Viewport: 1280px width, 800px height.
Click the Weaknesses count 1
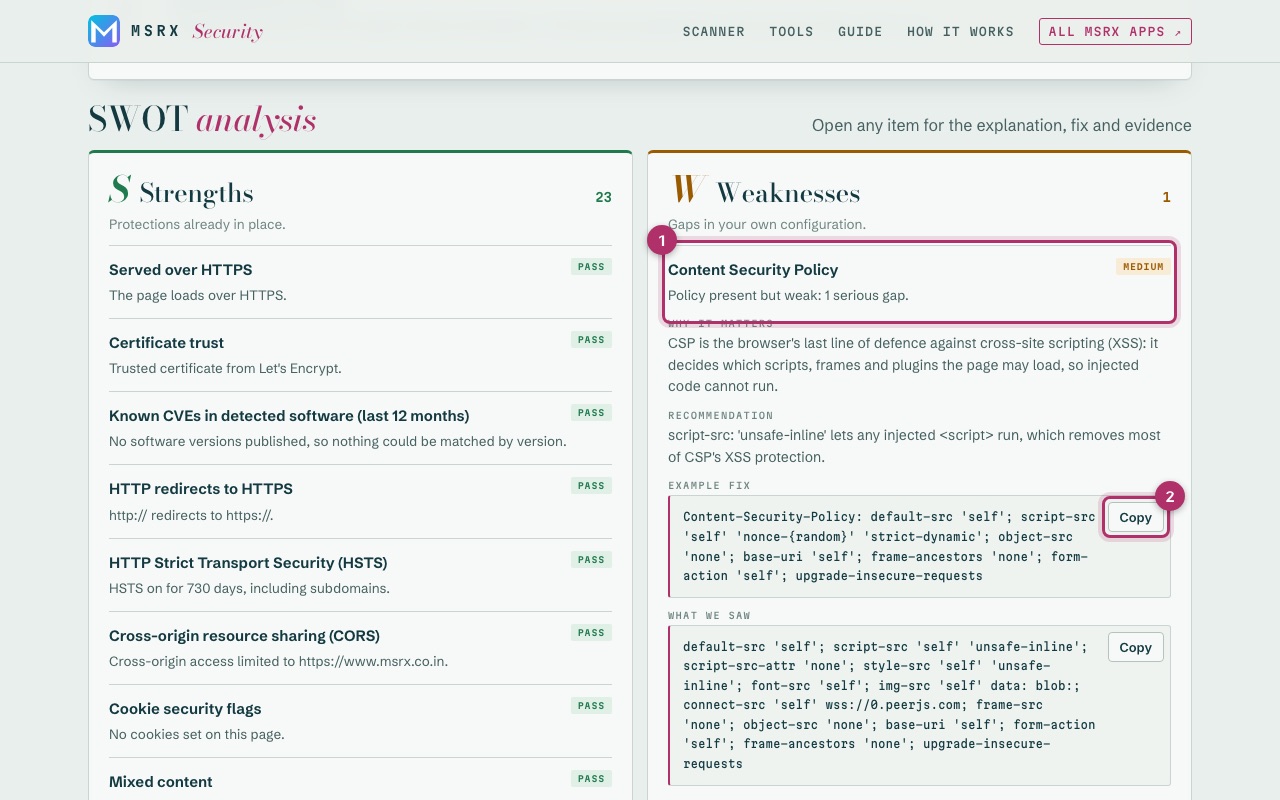(x=1166, y=197)
